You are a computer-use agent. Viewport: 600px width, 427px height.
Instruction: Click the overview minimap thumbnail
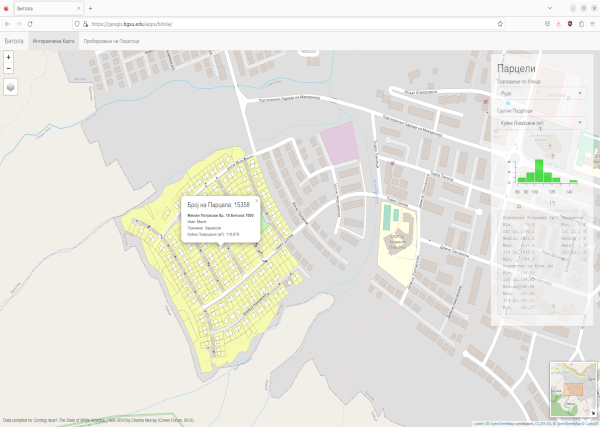[572, 388]
